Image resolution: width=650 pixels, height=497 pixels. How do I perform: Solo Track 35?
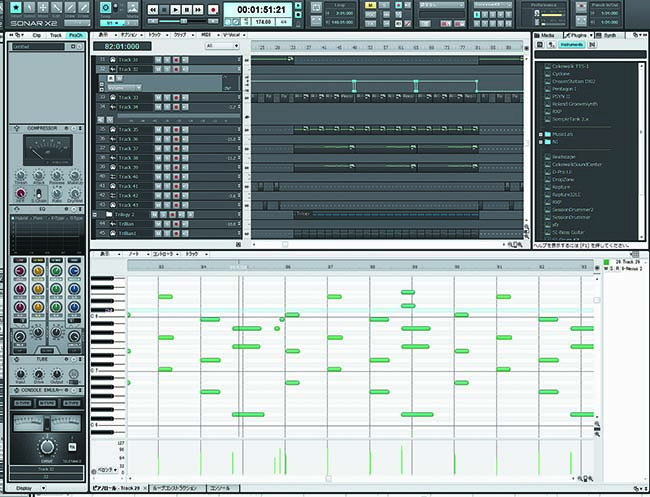(167, 130)
